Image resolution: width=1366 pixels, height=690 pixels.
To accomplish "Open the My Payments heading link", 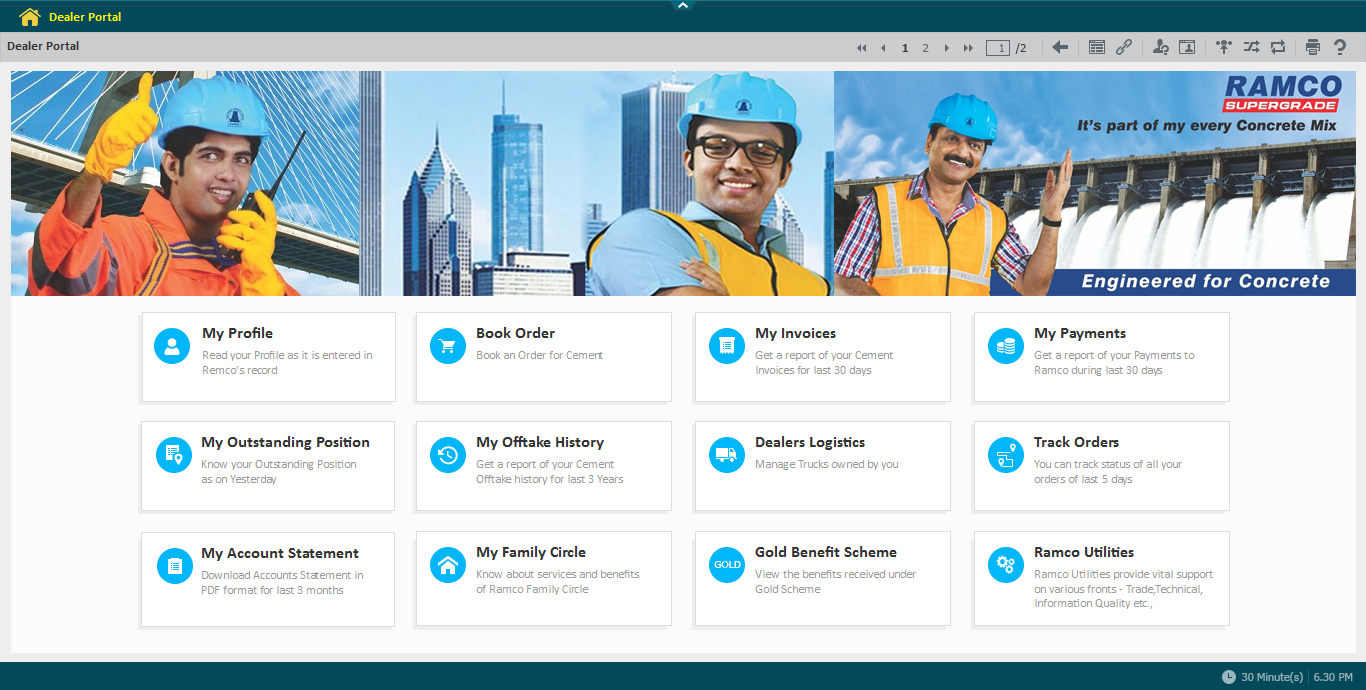I will (1080, 333).
